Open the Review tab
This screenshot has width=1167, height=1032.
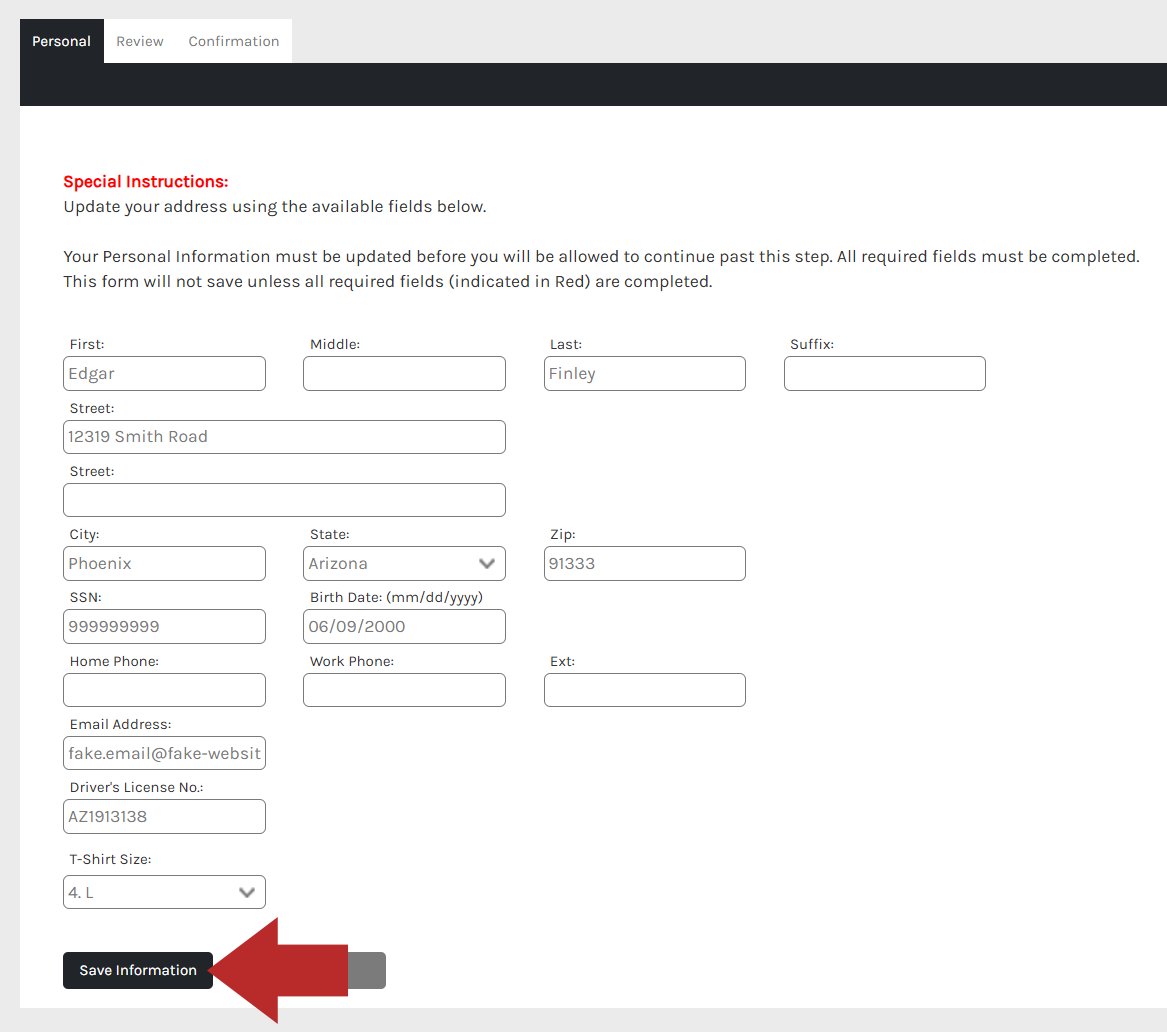[140, 41]
